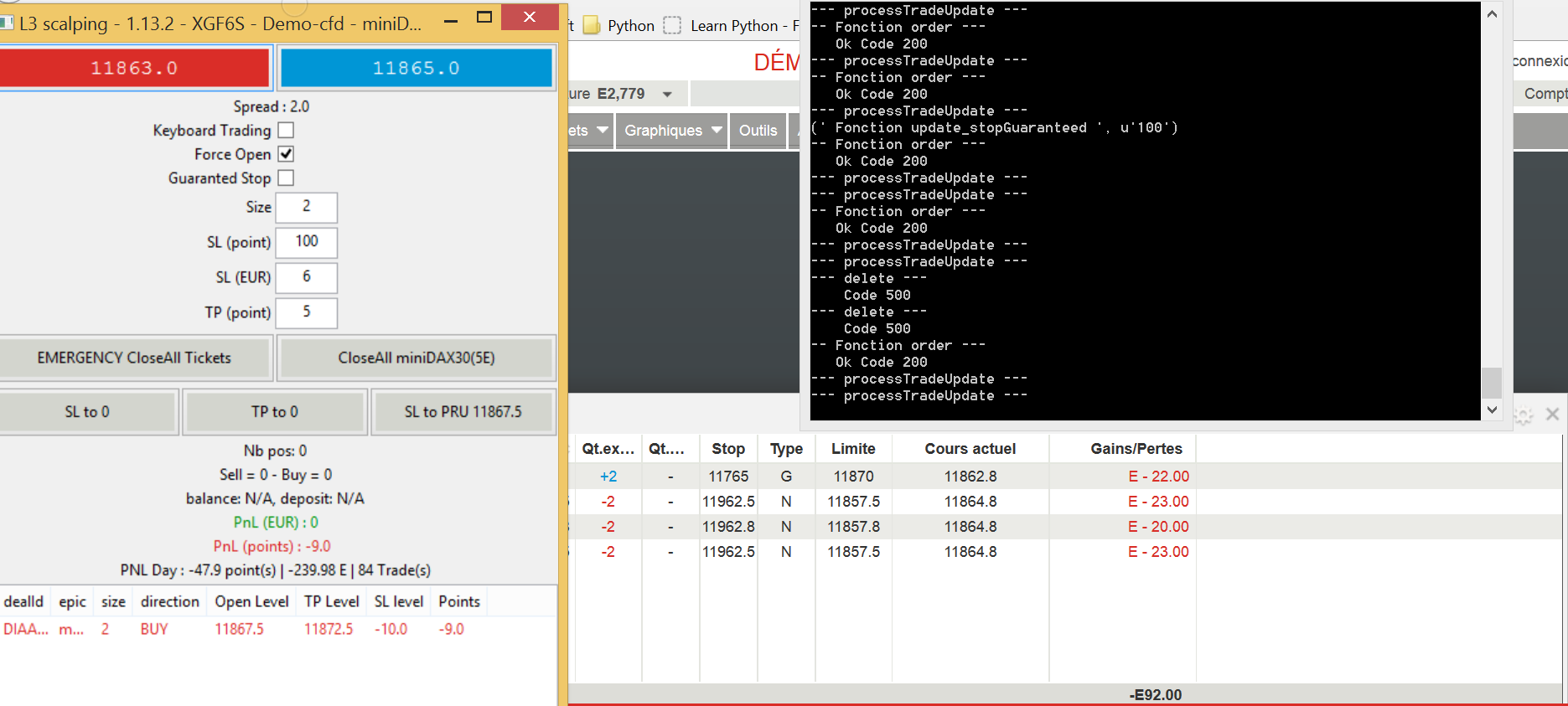Click the SL (point) input field
This screenshot has width=1568, height=706.
click(x=307, y=242)
